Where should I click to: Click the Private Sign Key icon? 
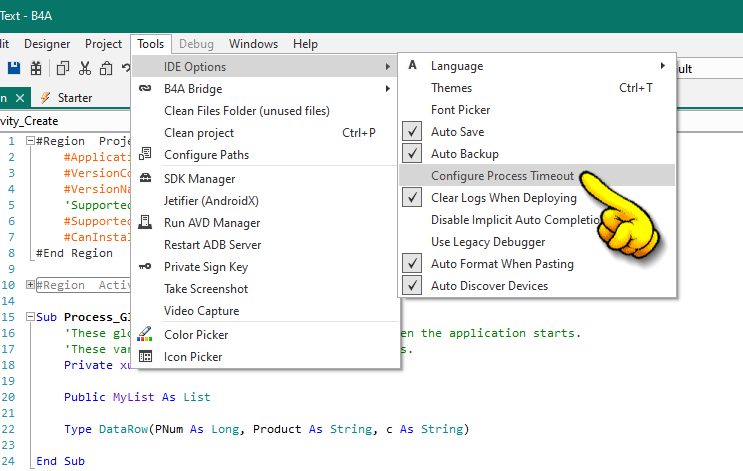pos(145,267)
